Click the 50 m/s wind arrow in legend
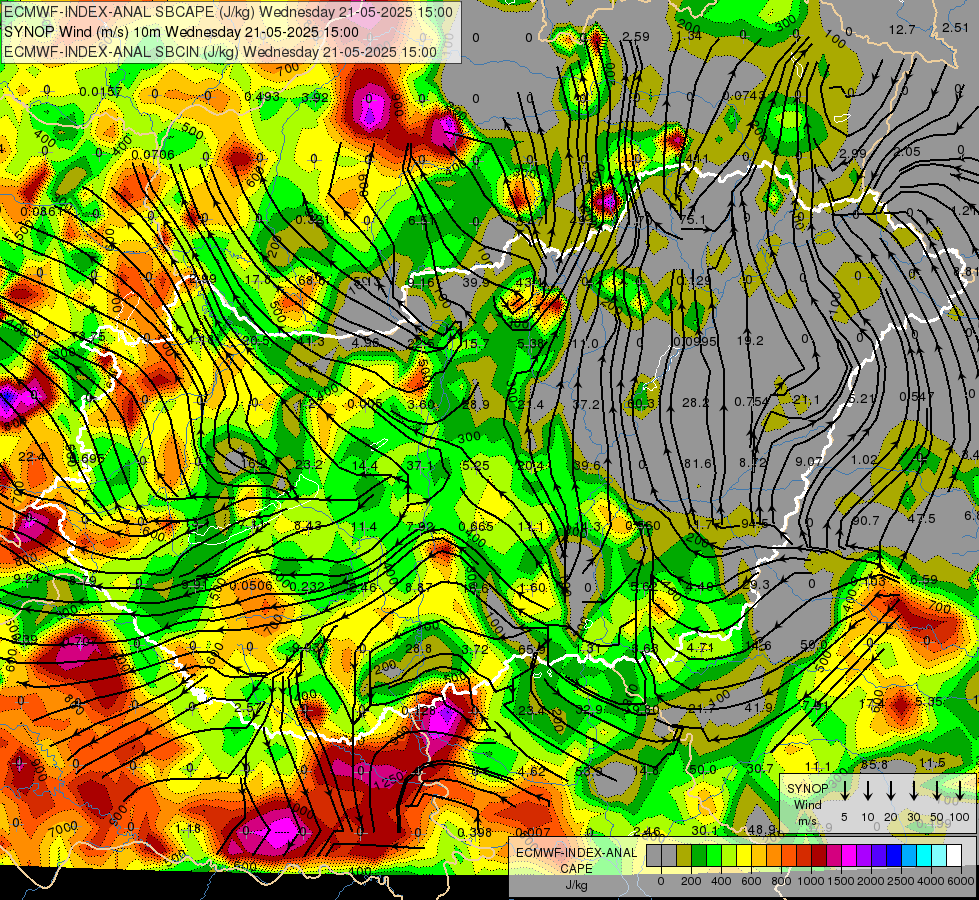Image resolution: width=979 pixels, height=900 pixels. [x=937, y=790]
